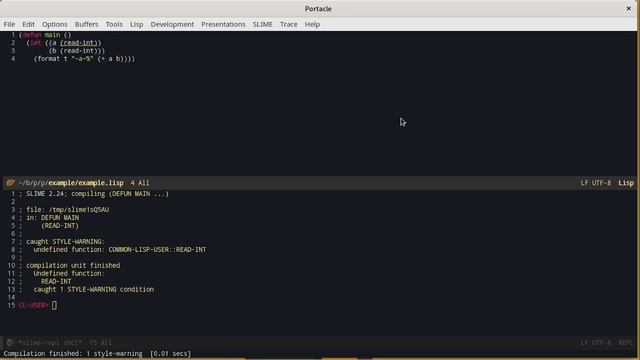Click 'Compilation finished' echo area message
The image size is (640, 360).
coord(97,353)
